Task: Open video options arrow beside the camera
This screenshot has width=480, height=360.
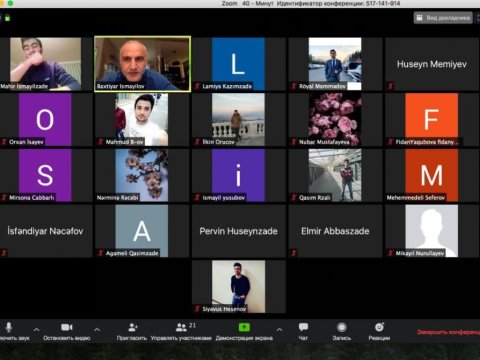Action: pyautogui.click(x=97, y=330)
